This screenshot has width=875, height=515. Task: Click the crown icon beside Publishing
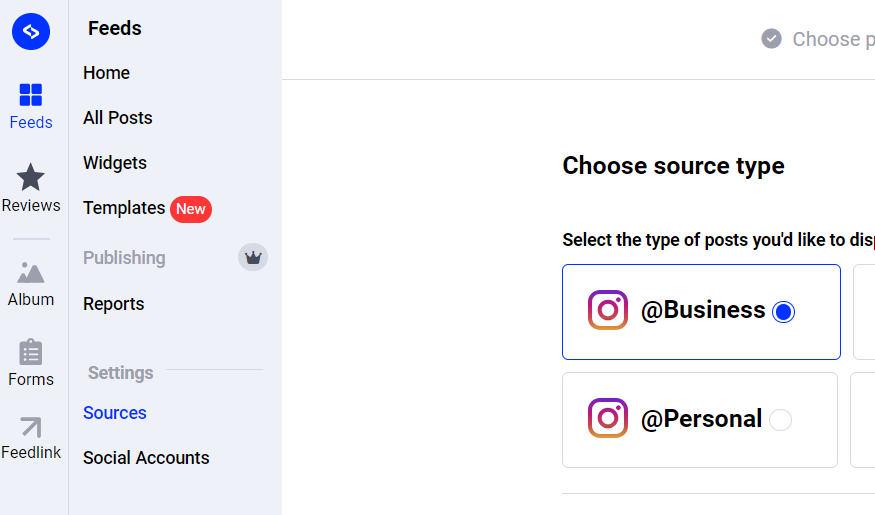(x=253, y=258)
